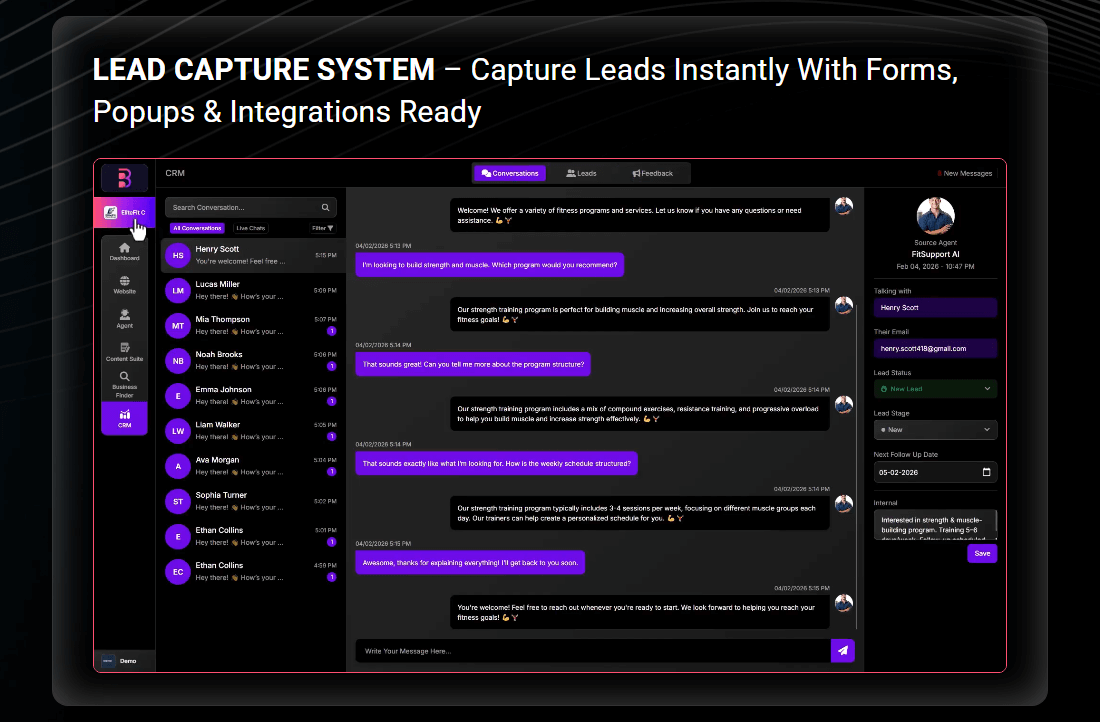The image size is (1100, 722).
Task: Open the Filter dropdown in conversations list
Action: click(322, 228)
